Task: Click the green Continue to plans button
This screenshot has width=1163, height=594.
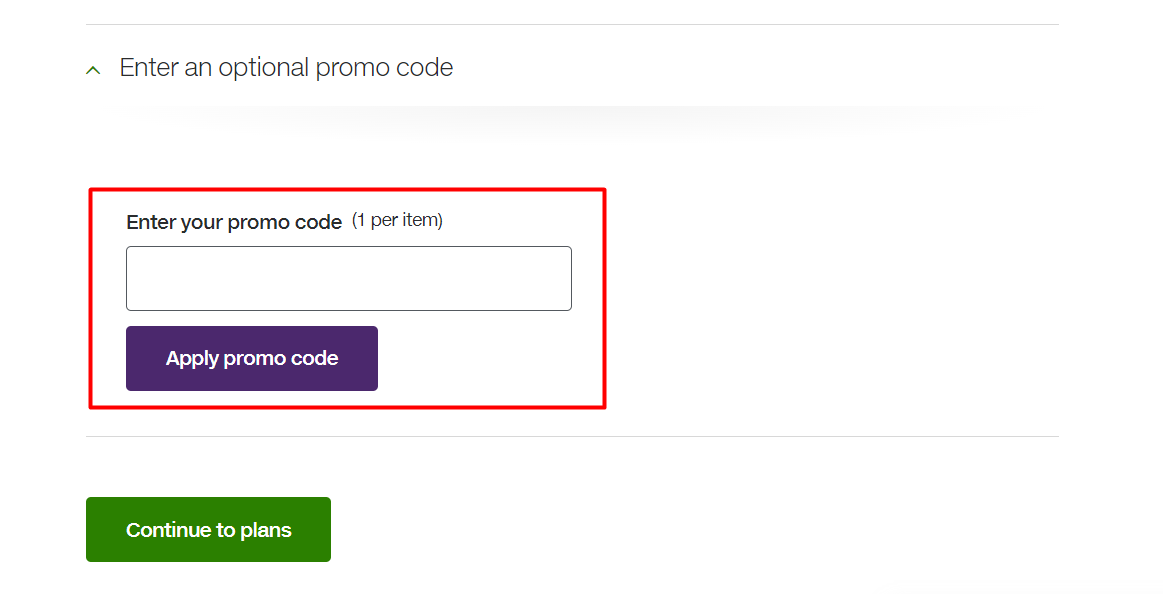Action: point(208,529)
